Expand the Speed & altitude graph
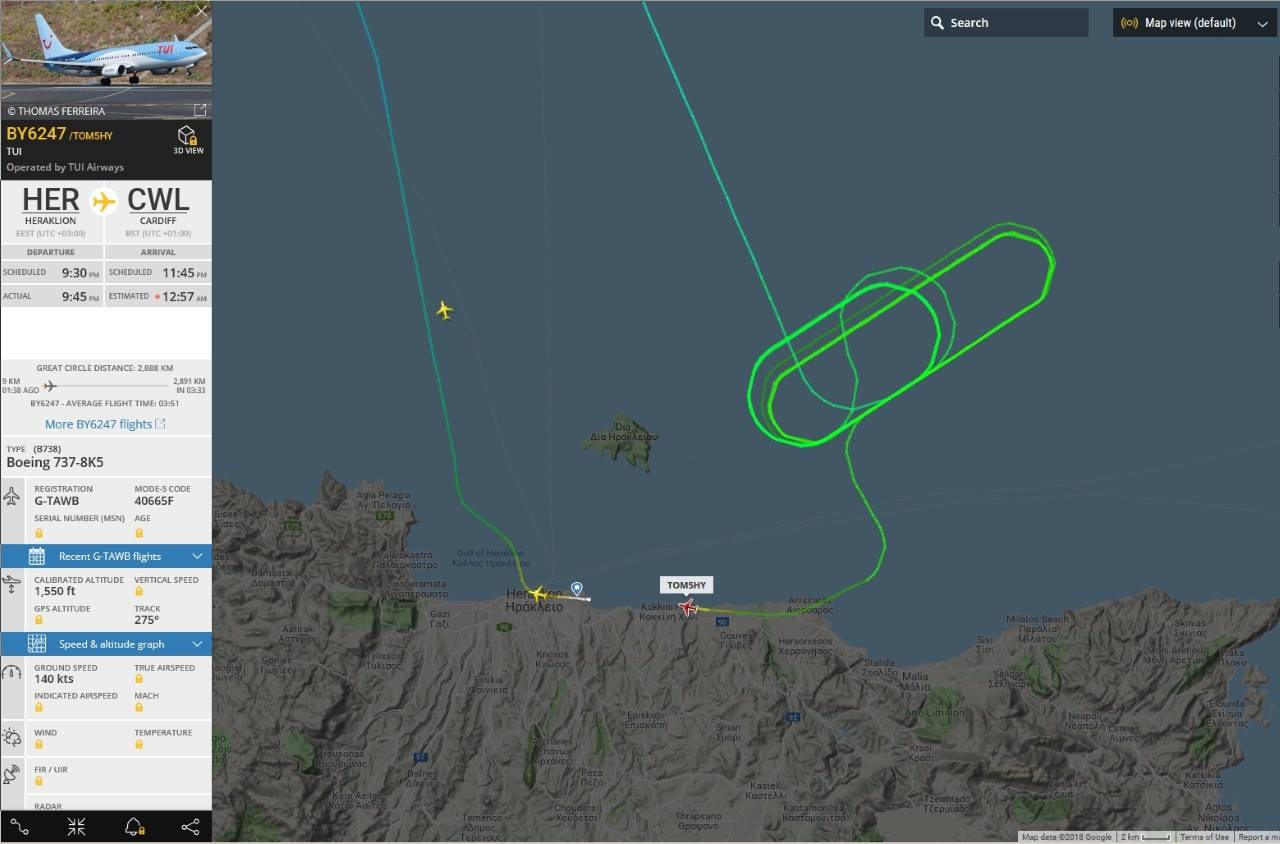 pos(106,644)
